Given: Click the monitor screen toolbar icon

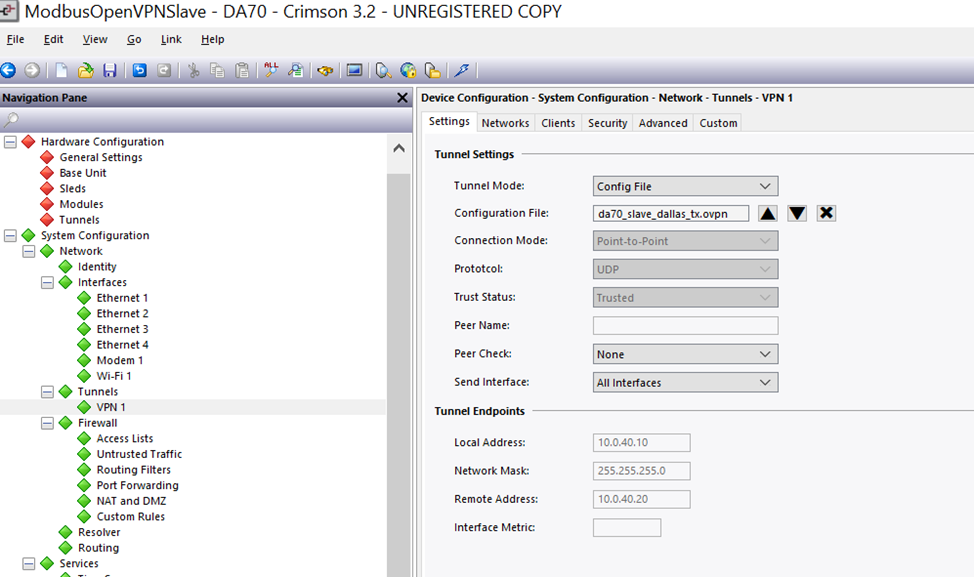Looking at the screenshot, I should point(354,71).
